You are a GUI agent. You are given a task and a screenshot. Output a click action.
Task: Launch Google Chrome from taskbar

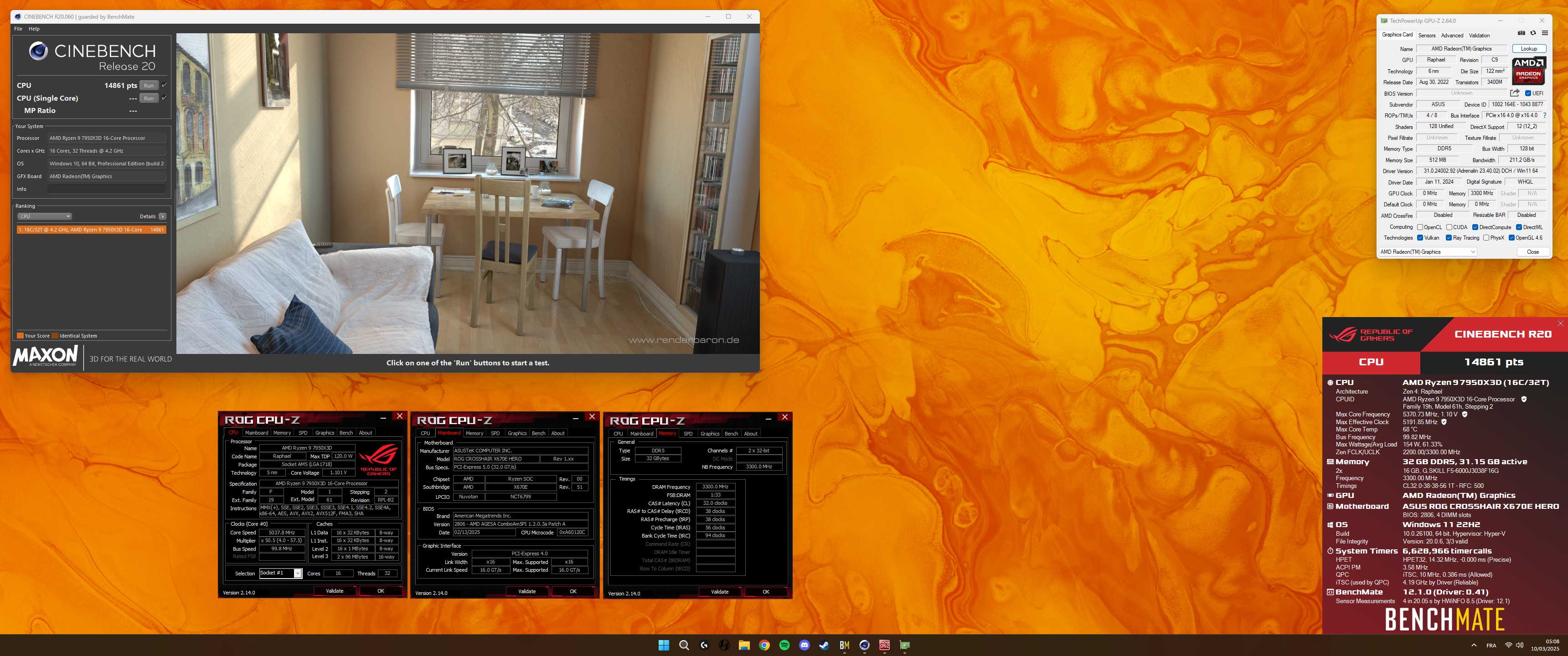(x=764, y=645)
